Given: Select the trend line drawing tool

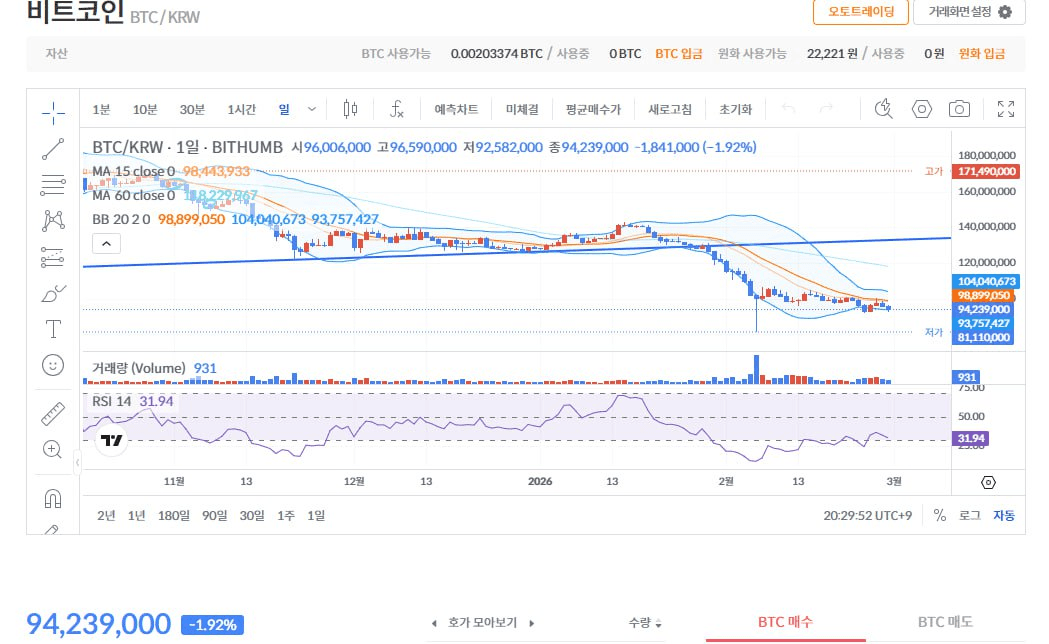Looking at the screenshot, I should click(x=53, y=148).
